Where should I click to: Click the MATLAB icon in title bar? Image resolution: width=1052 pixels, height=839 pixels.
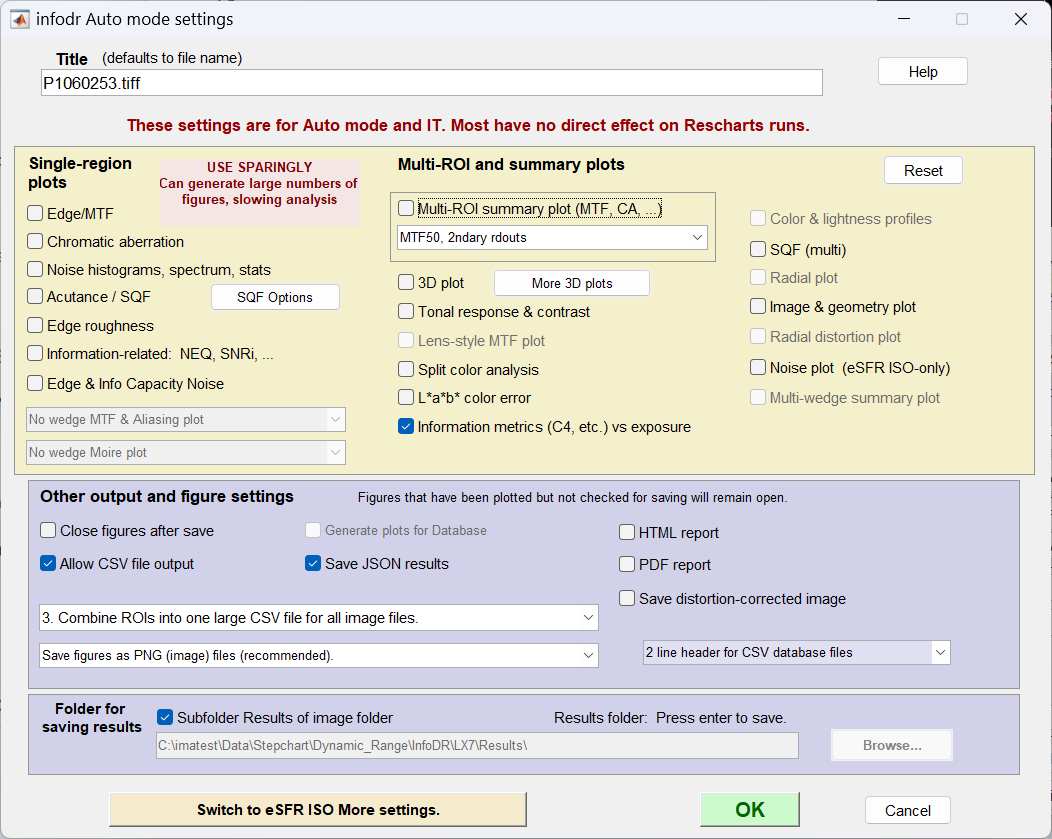pyautogui.click(x=20, y=19)
